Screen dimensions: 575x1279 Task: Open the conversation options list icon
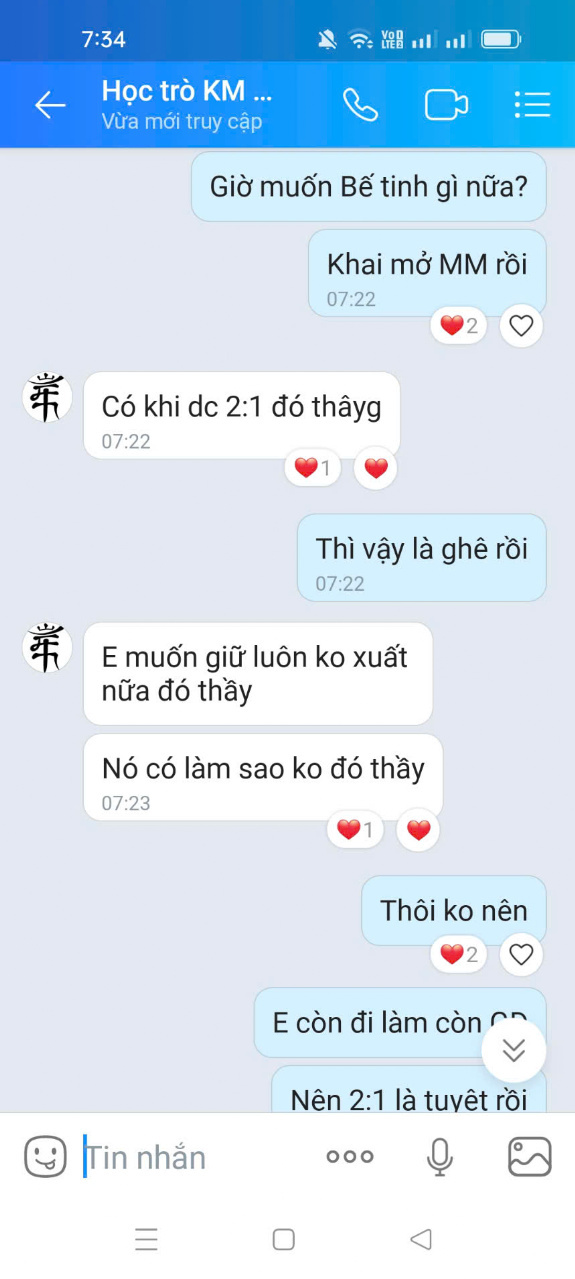click(532, 105)
